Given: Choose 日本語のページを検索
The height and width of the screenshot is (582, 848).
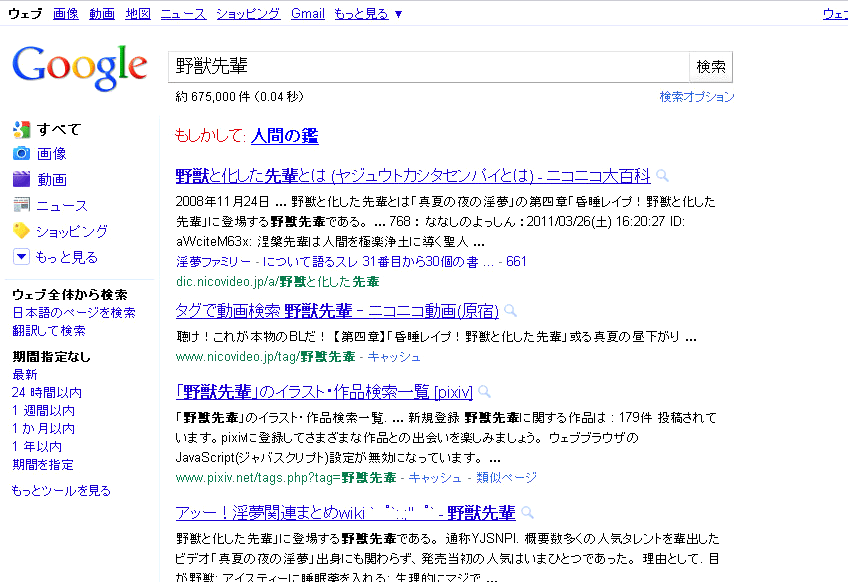Looking at the screenshot, I should click(74, 313).
